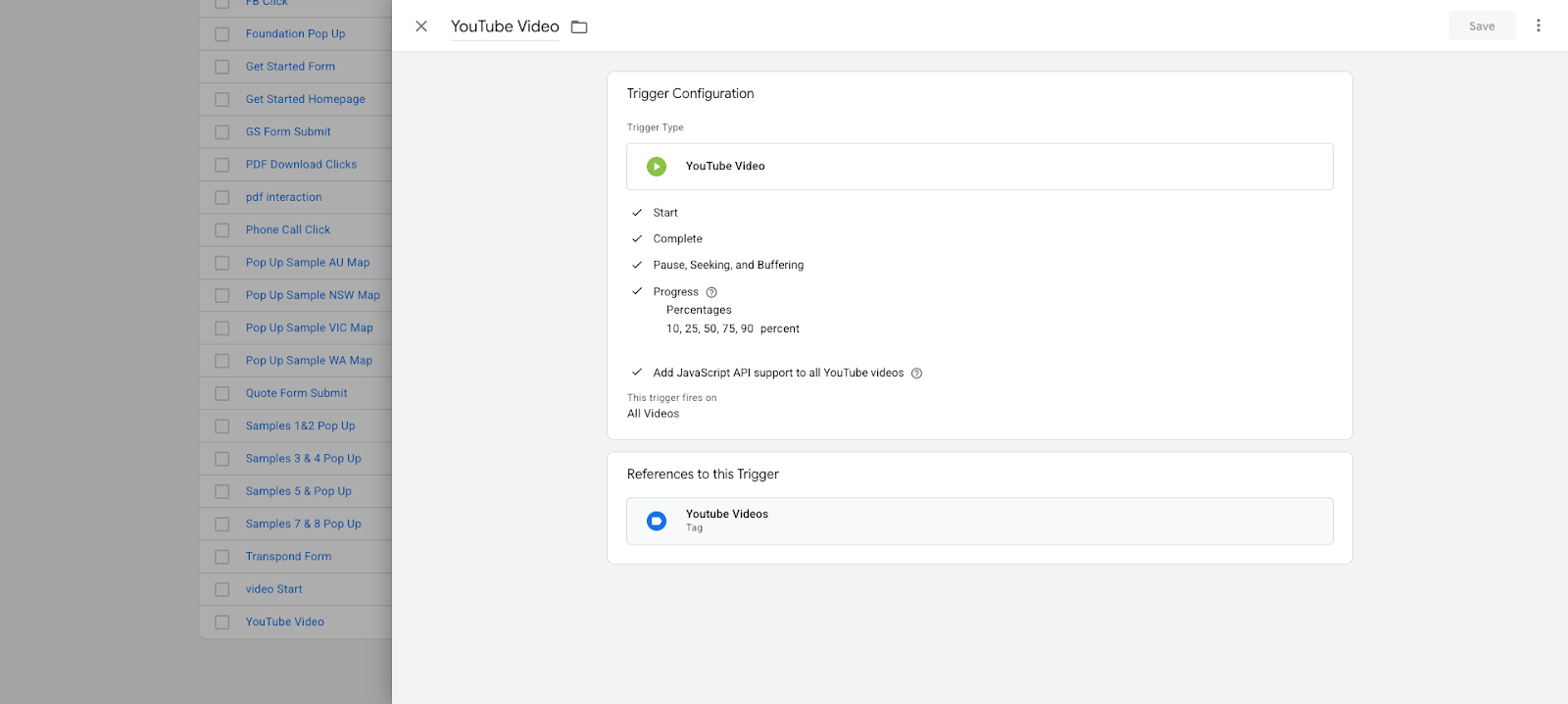Close the YouTube Video trigger panel

click(x=421, y=26)
